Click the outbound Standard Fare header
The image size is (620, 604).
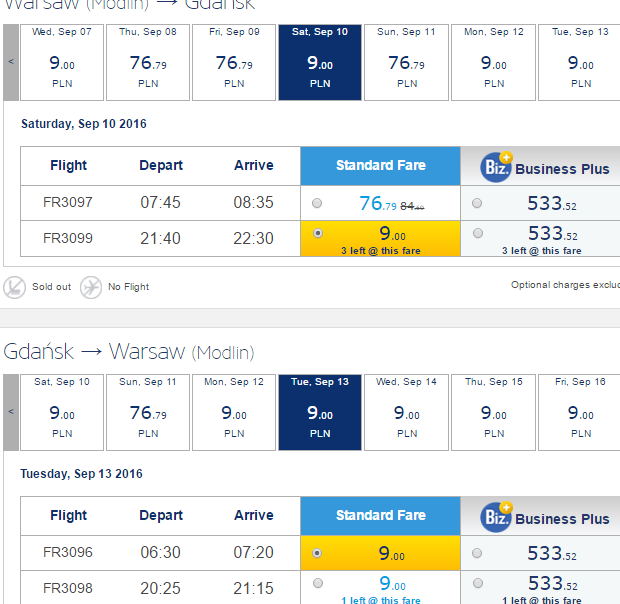[380, 166]
